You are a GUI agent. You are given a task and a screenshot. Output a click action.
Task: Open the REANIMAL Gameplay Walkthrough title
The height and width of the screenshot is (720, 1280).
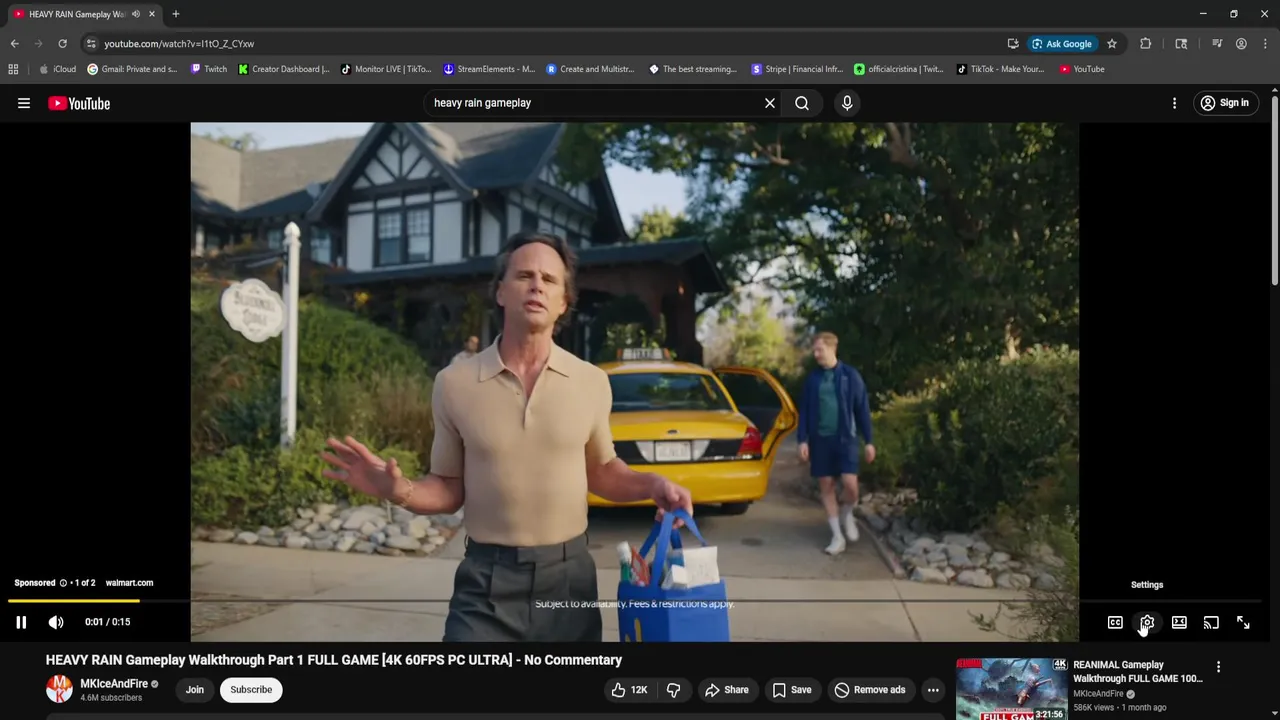pyautogui.click(x=1138, y=671)
